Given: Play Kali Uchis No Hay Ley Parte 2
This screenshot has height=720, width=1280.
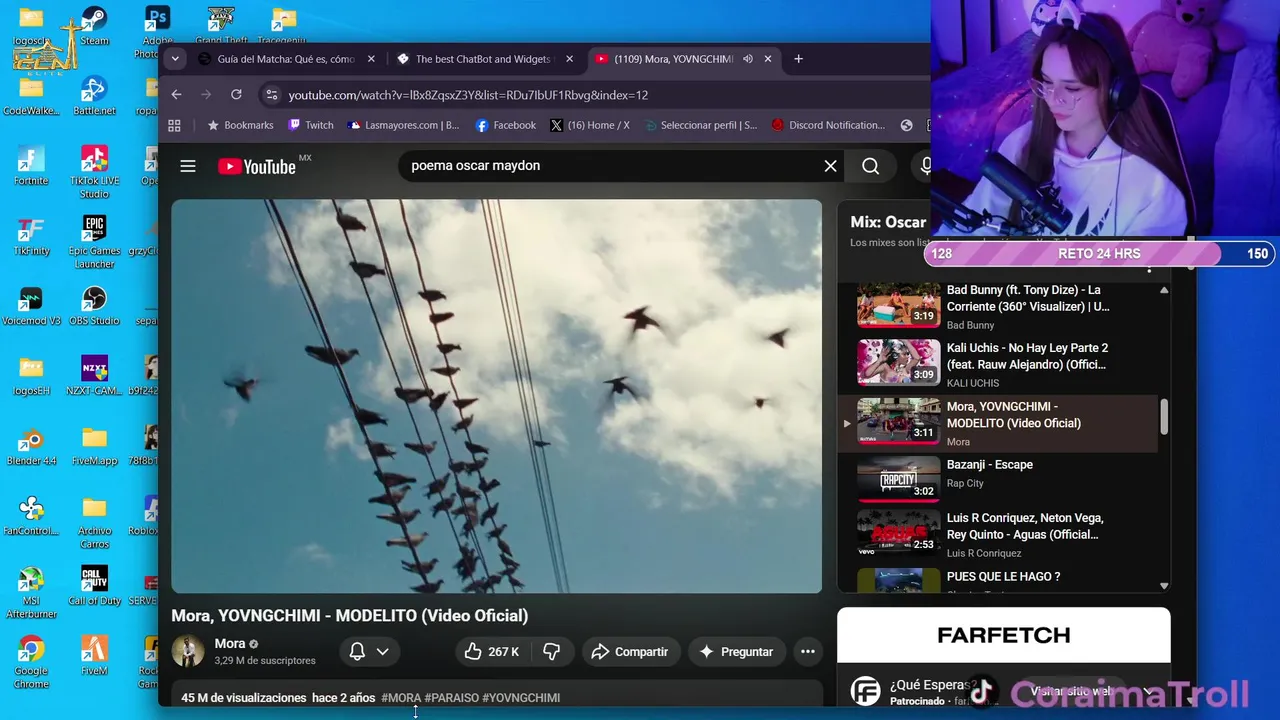Looking at the screenshot, I should [x=1000, y=364].
